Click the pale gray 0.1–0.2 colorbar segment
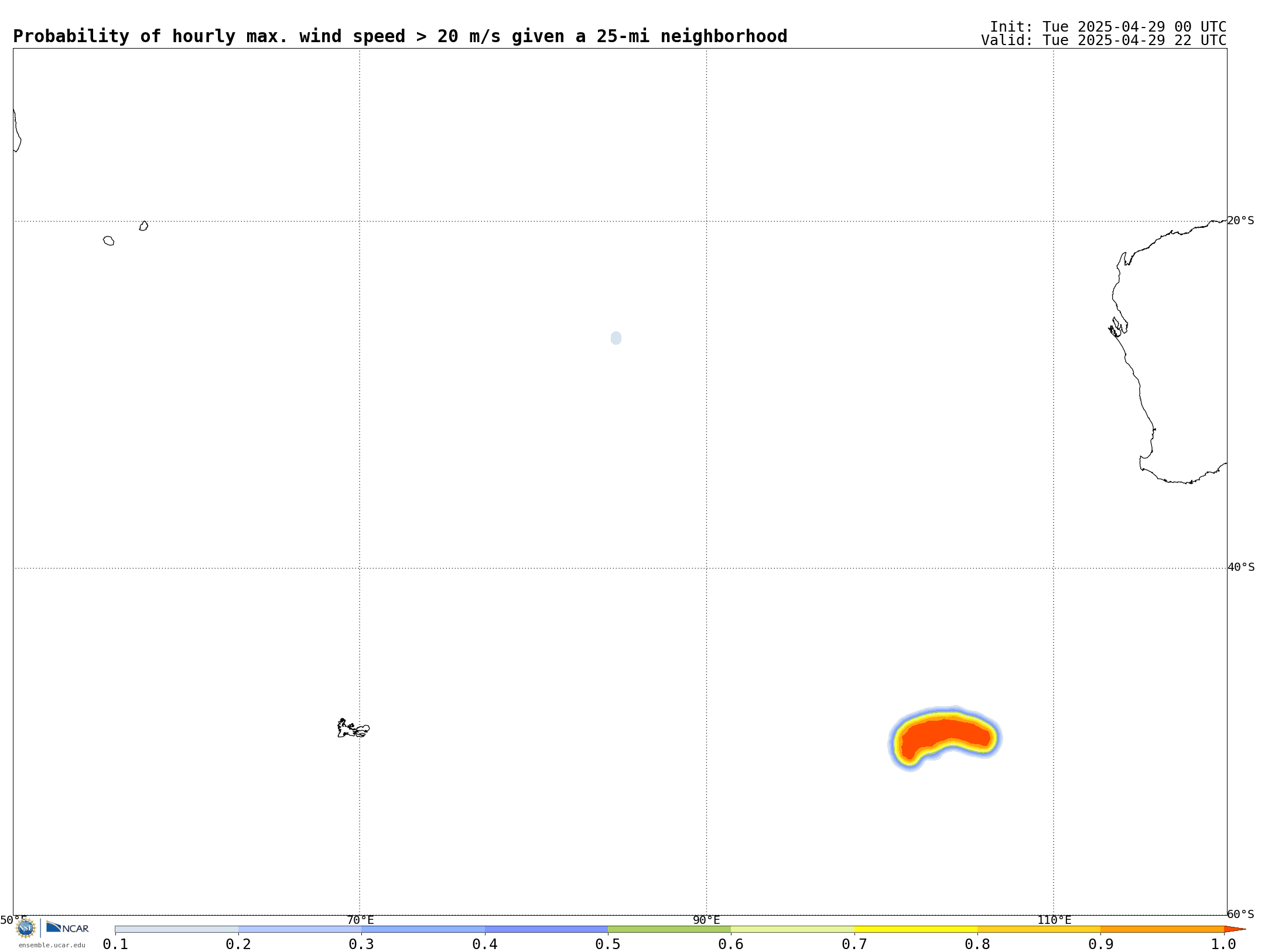 tap(177, 929)
